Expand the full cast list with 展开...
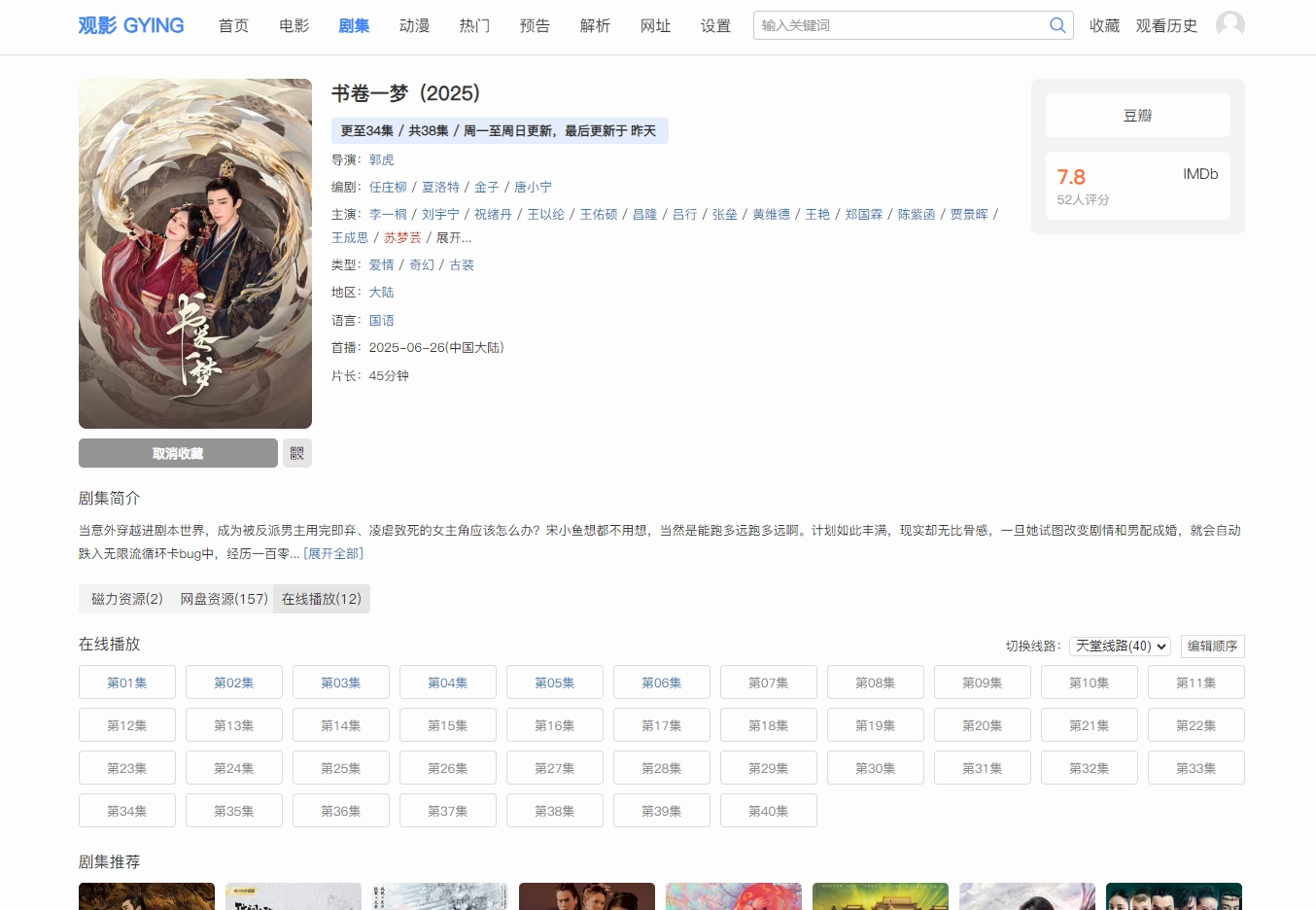This screenshot has width=1316, height=910. [454, 237]
